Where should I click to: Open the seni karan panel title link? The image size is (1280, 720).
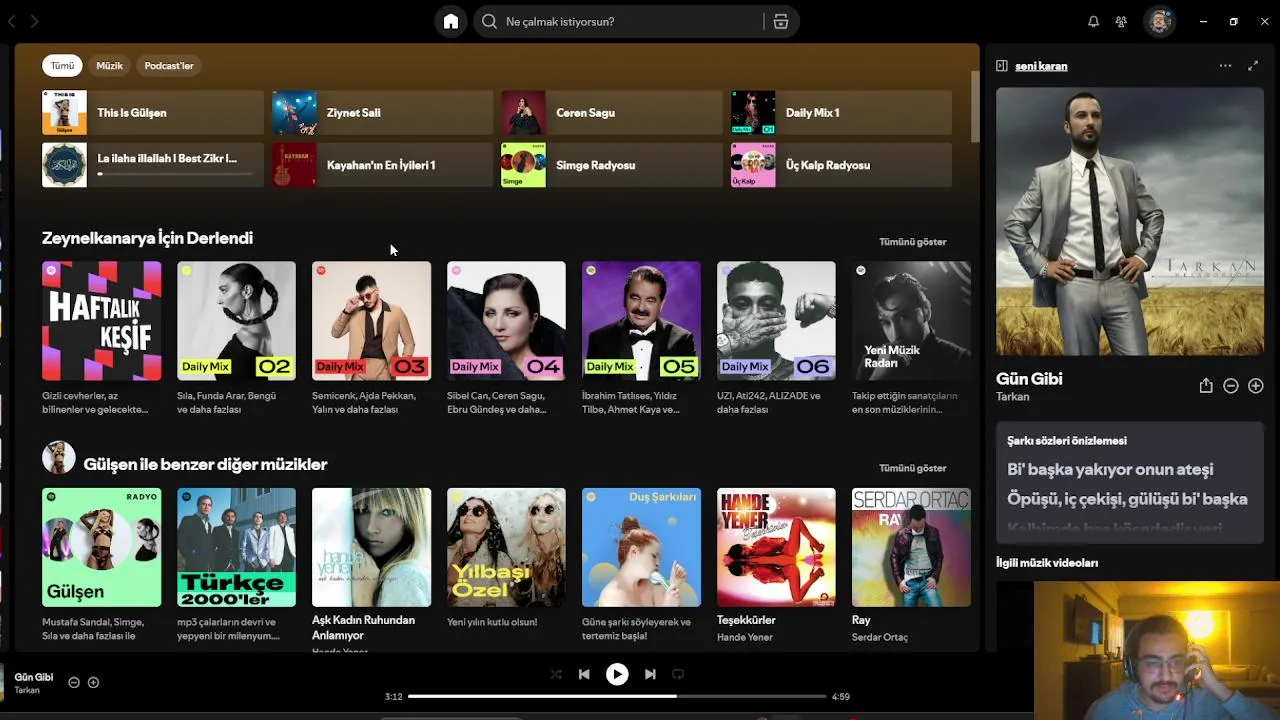(x=1041, y=66)
